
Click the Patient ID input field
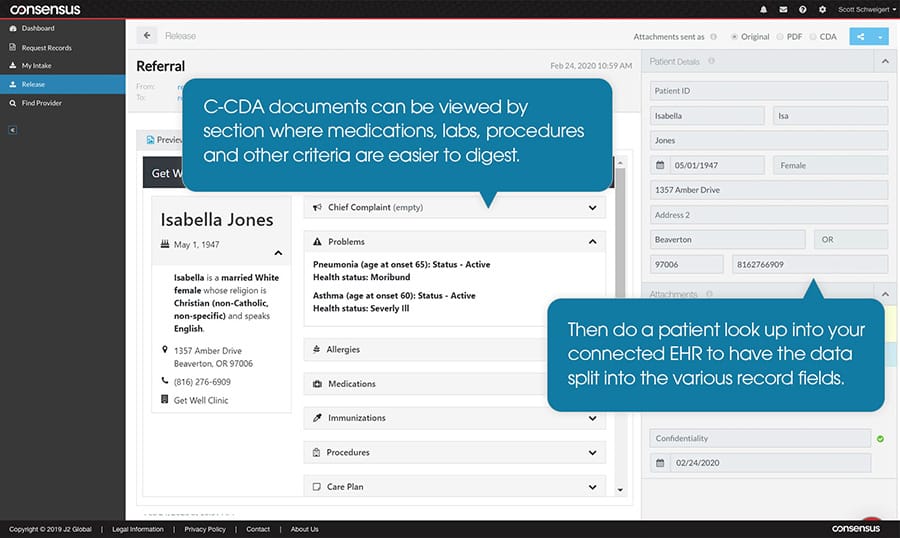pos(768,91)
